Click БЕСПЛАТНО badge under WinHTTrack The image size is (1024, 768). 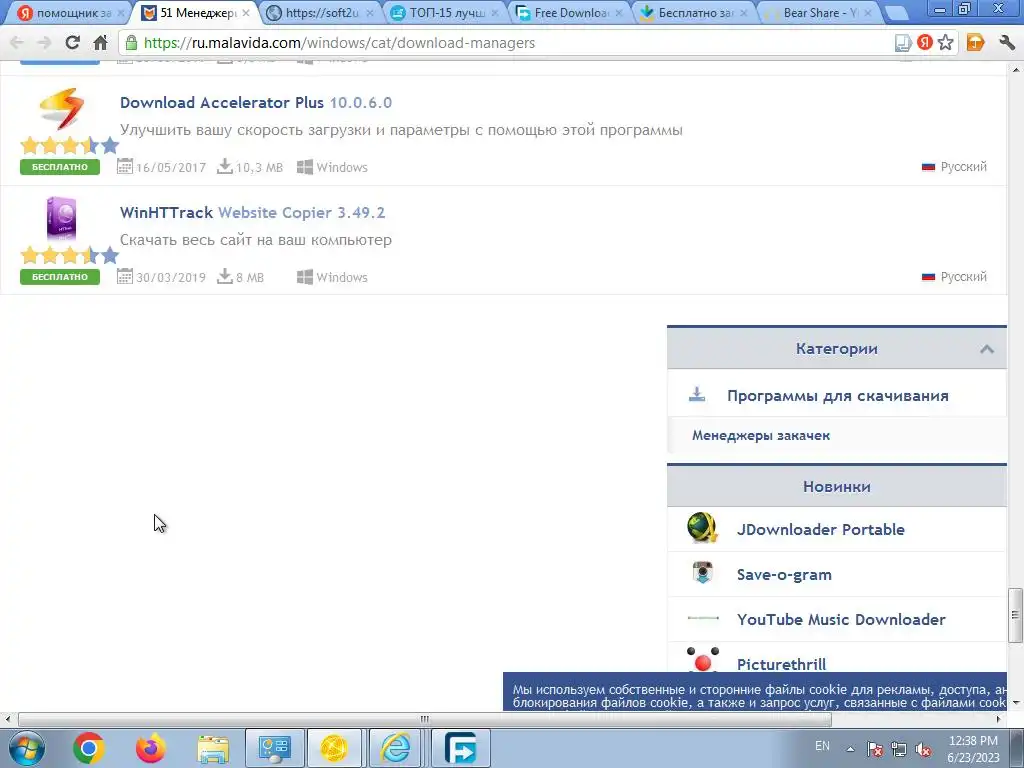60,277
